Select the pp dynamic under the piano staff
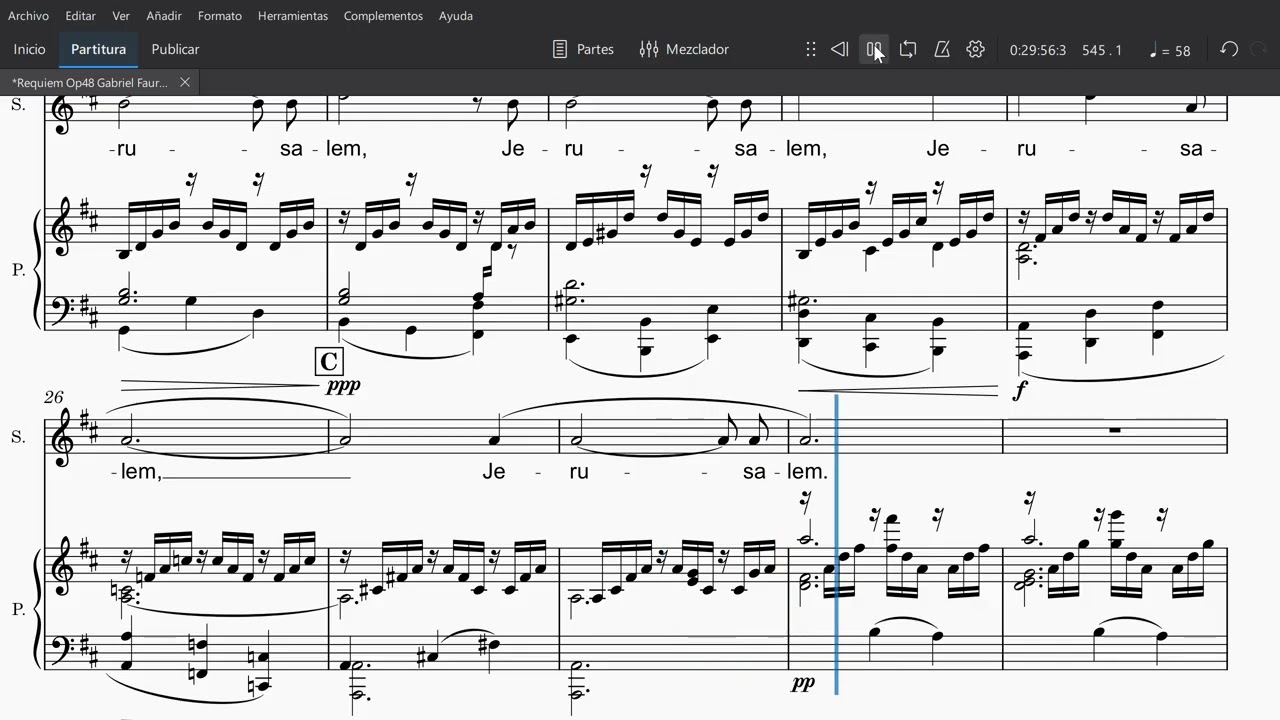The height and width of the screenshot is (720, 1280). 802,683
